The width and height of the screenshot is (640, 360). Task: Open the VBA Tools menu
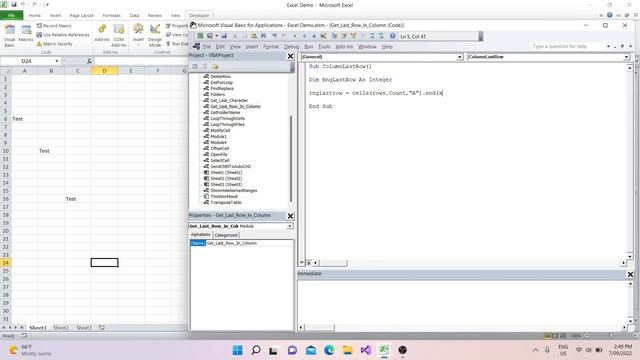(x=324, y=47)
